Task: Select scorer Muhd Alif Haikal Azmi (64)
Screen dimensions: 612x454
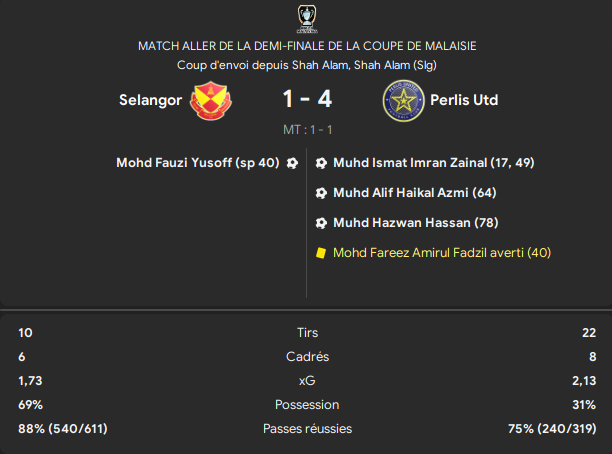Action: (415, 192)
